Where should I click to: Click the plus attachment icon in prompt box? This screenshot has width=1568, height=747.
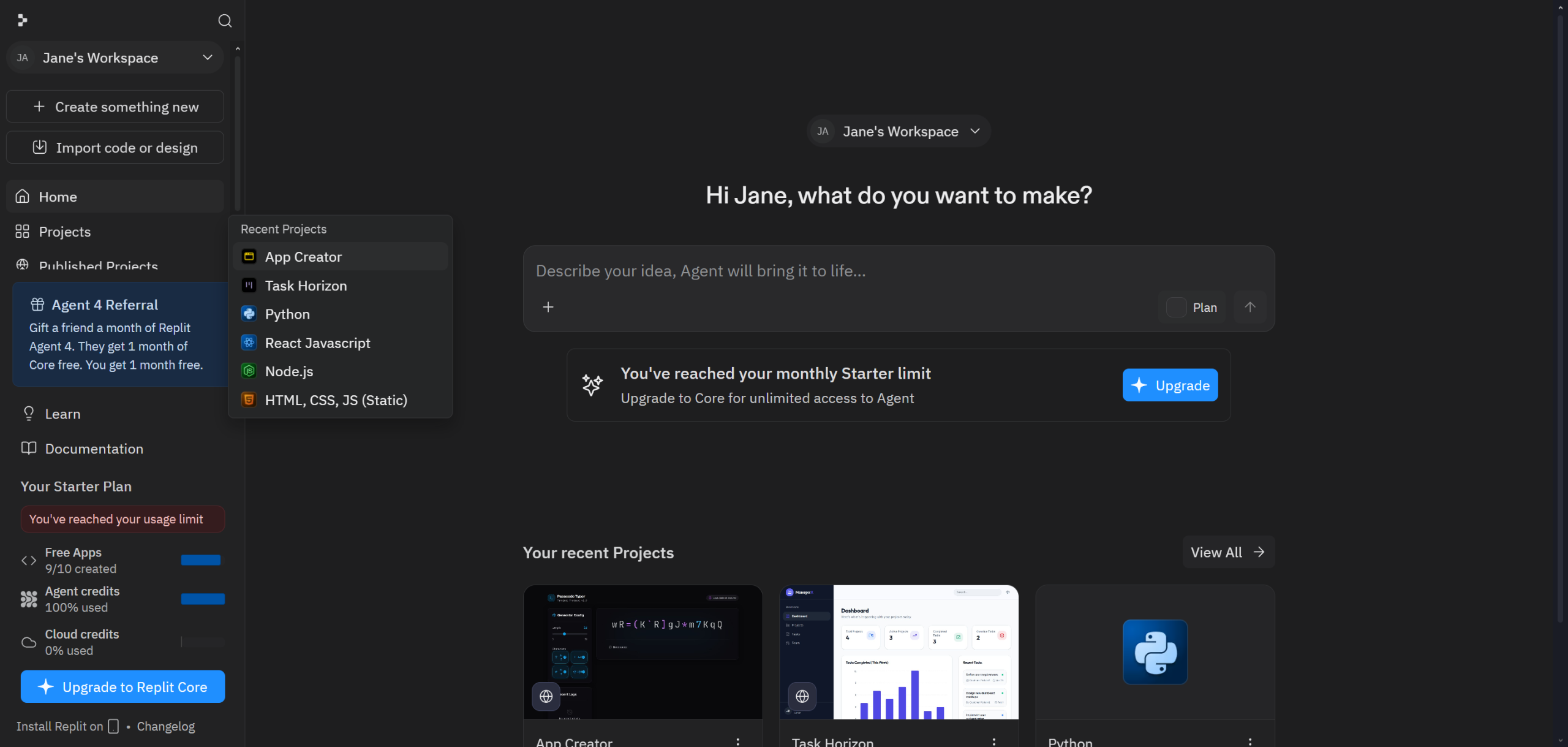548,307
